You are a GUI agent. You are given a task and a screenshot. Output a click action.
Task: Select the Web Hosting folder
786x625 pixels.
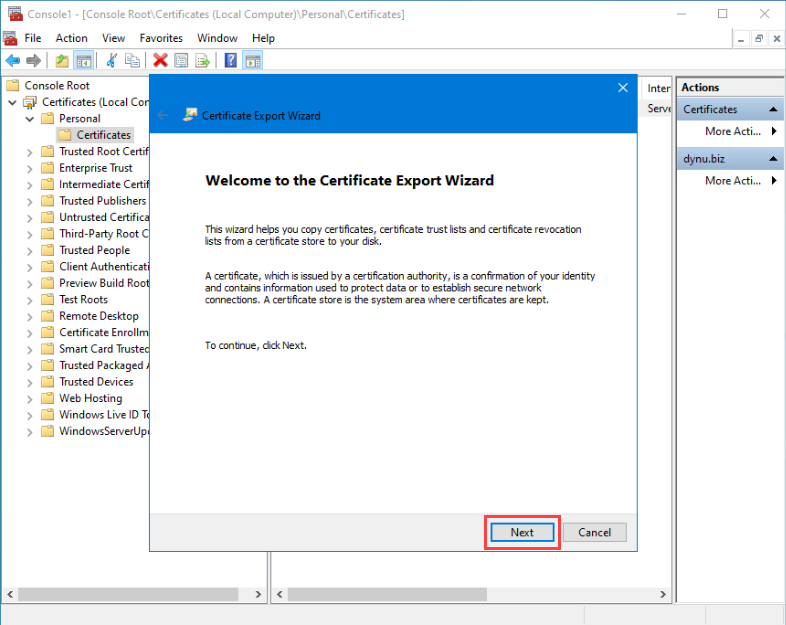[90, 398]
